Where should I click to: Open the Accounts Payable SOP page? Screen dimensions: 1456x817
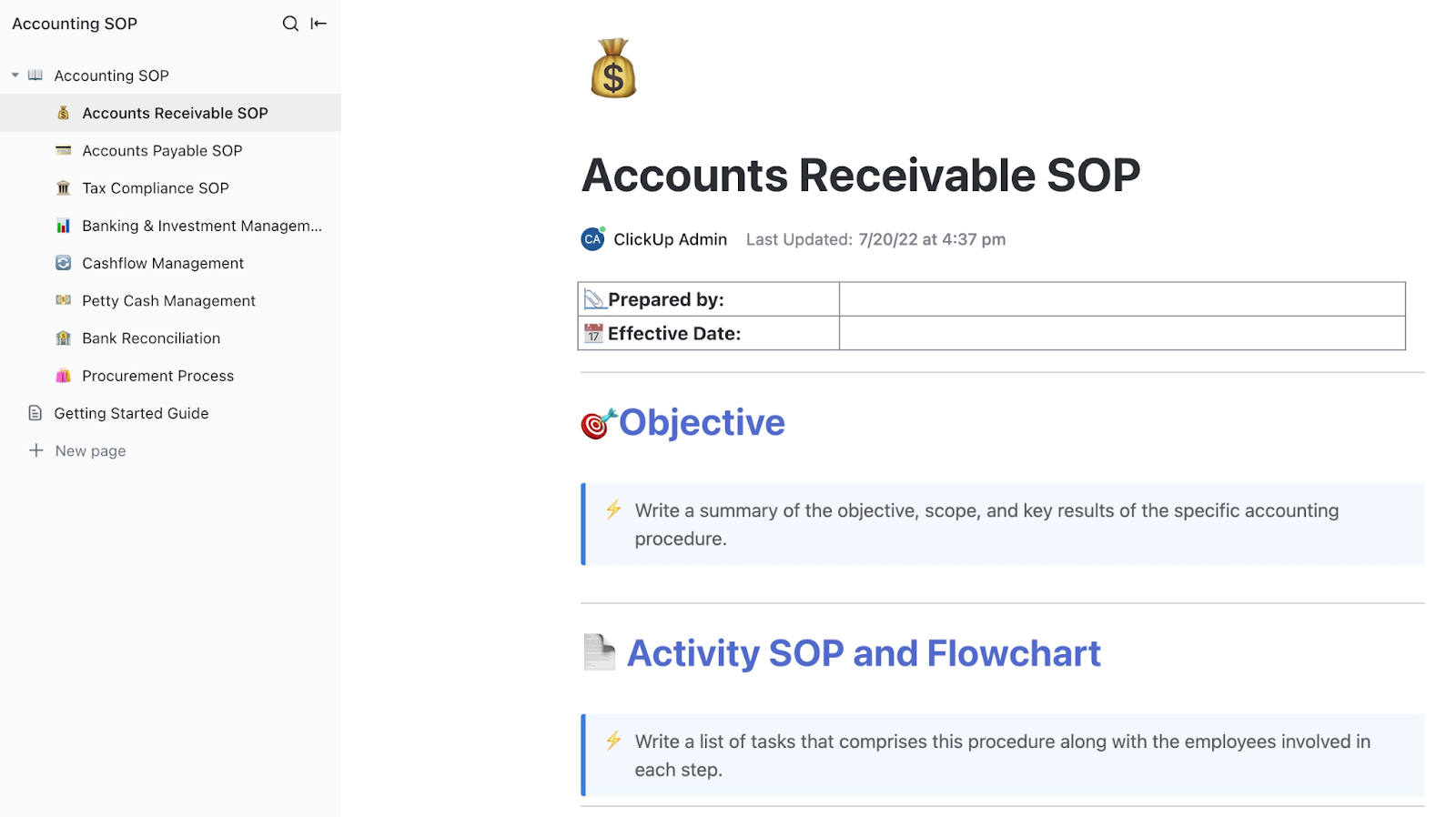tap(162, 151)
